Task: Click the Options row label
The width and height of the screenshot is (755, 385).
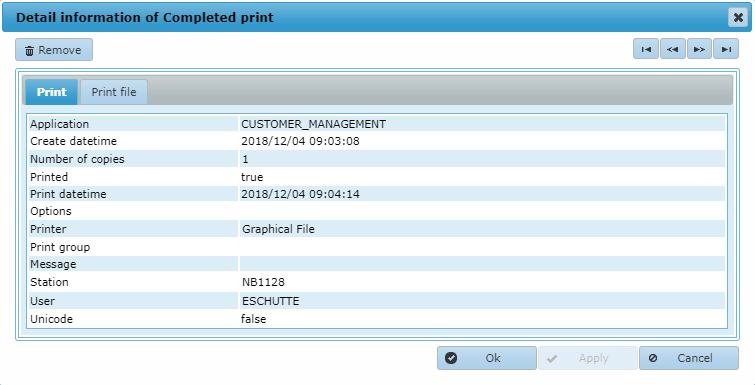Action: pyautogui.click(x=51, y=211)
